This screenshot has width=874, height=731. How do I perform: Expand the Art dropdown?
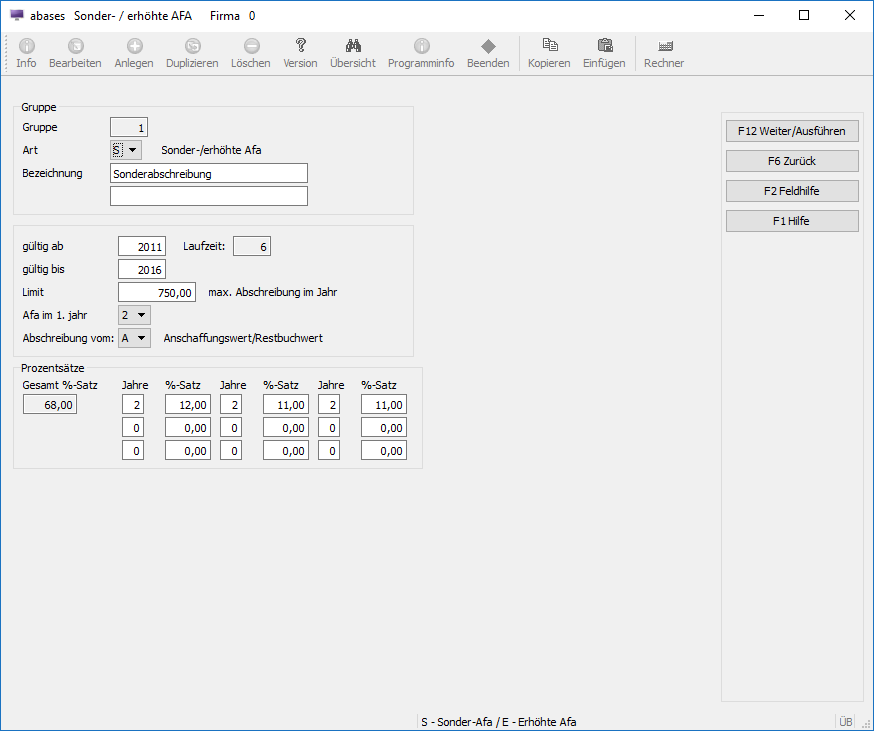coord(134,150)
